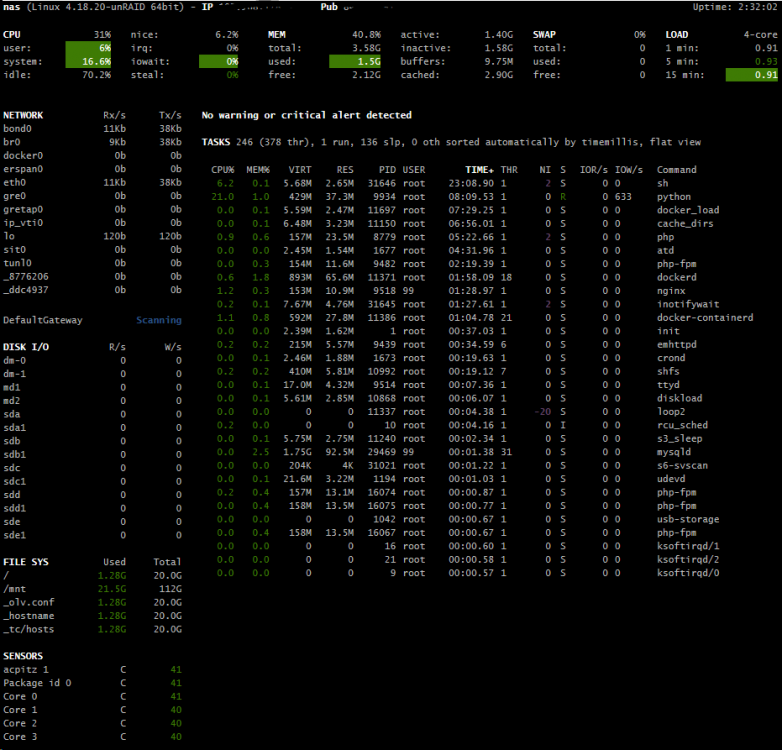Click the PID column header
Image resolution: width=782 pixels, height=750 pixels.
pos(387,170)
